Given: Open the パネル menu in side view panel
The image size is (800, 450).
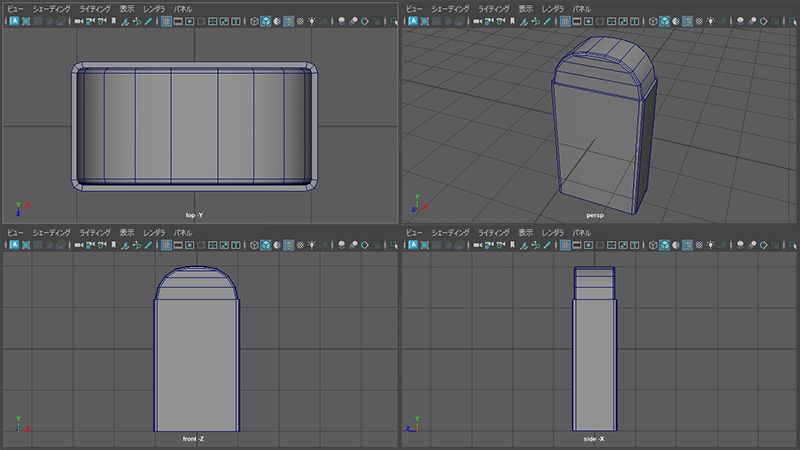Looking at the screenshot, I should point(583,233).
